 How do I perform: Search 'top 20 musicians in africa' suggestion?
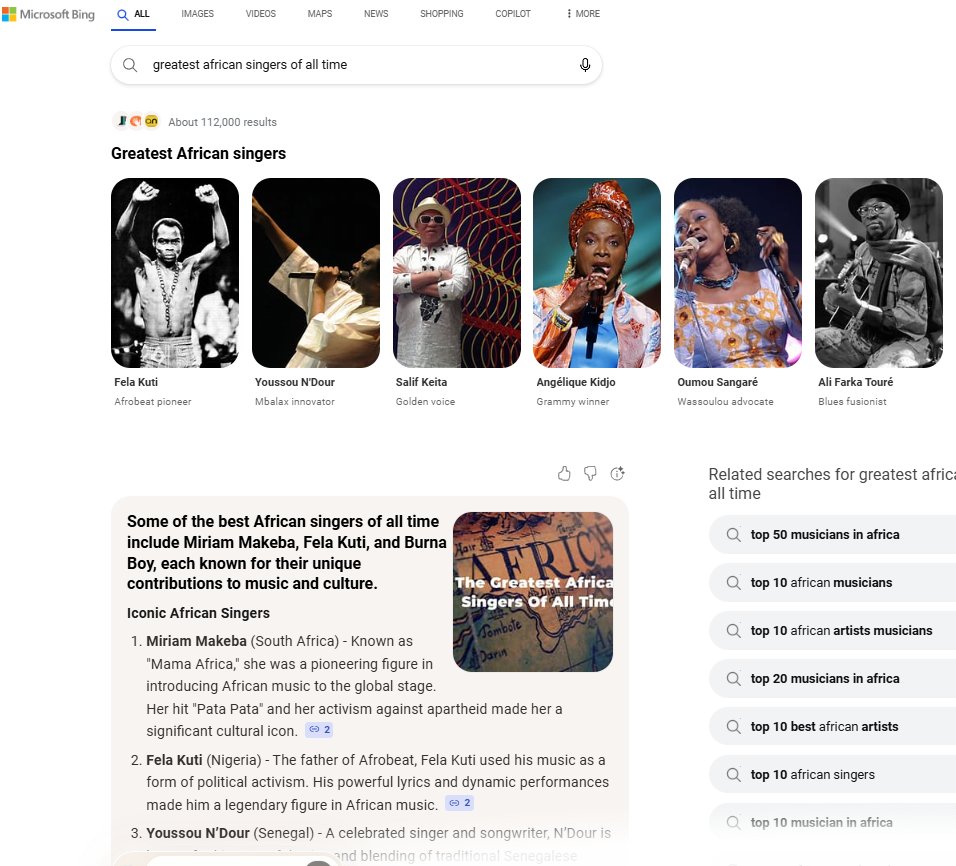(832, 679)
